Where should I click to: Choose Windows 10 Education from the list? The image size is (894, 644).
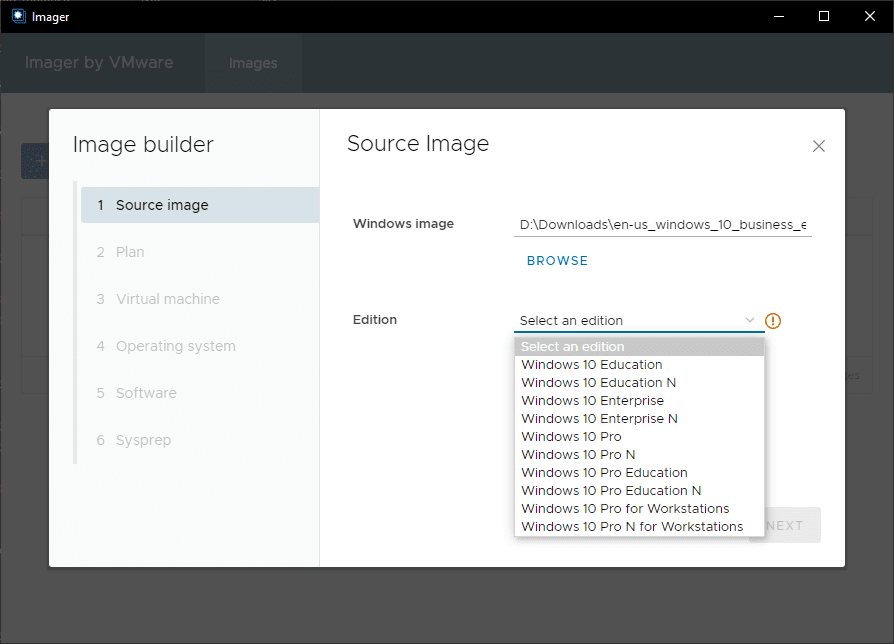click(x=592, y=365)
